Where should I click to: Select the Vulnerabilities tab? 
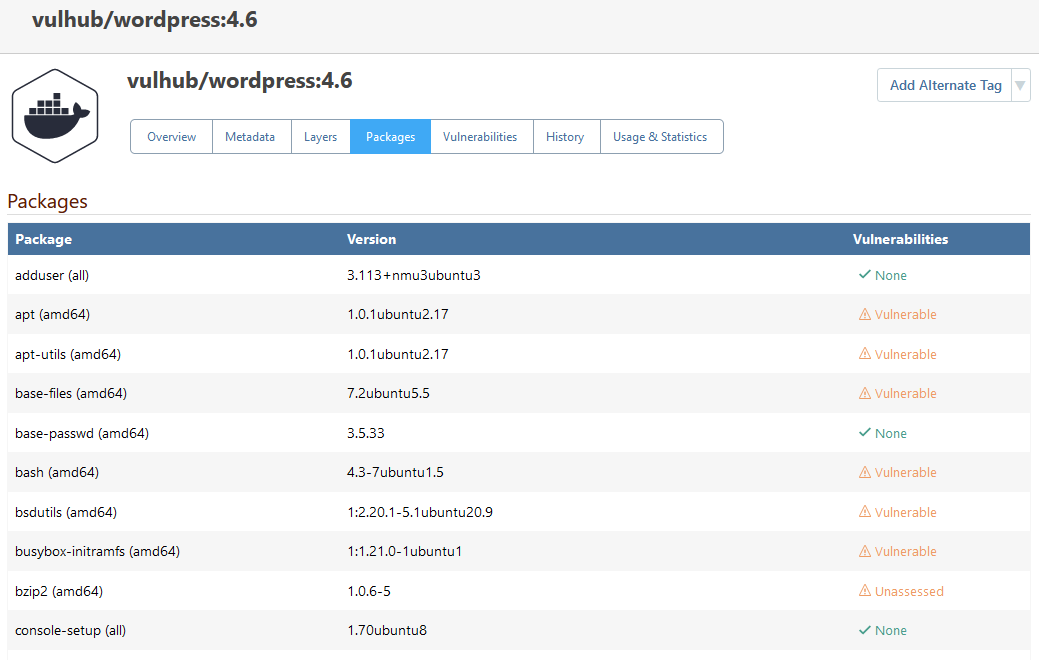pyautogui.click(x=480, y=137)
